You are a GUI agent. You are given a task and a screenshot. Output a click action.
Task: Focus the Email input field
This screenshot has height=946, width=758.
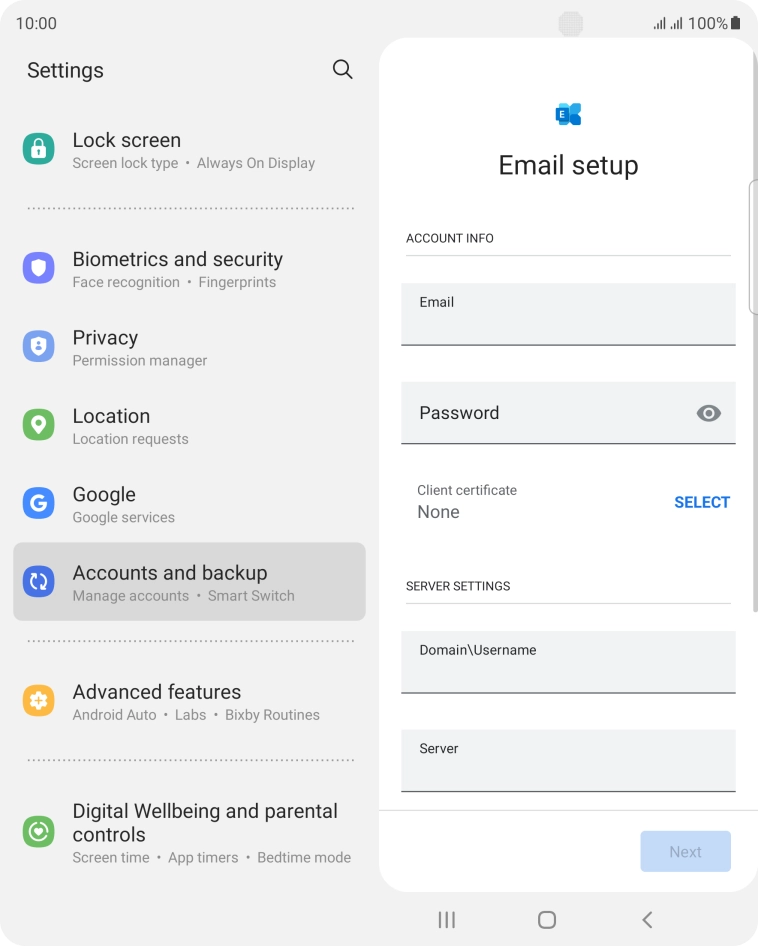568,314
